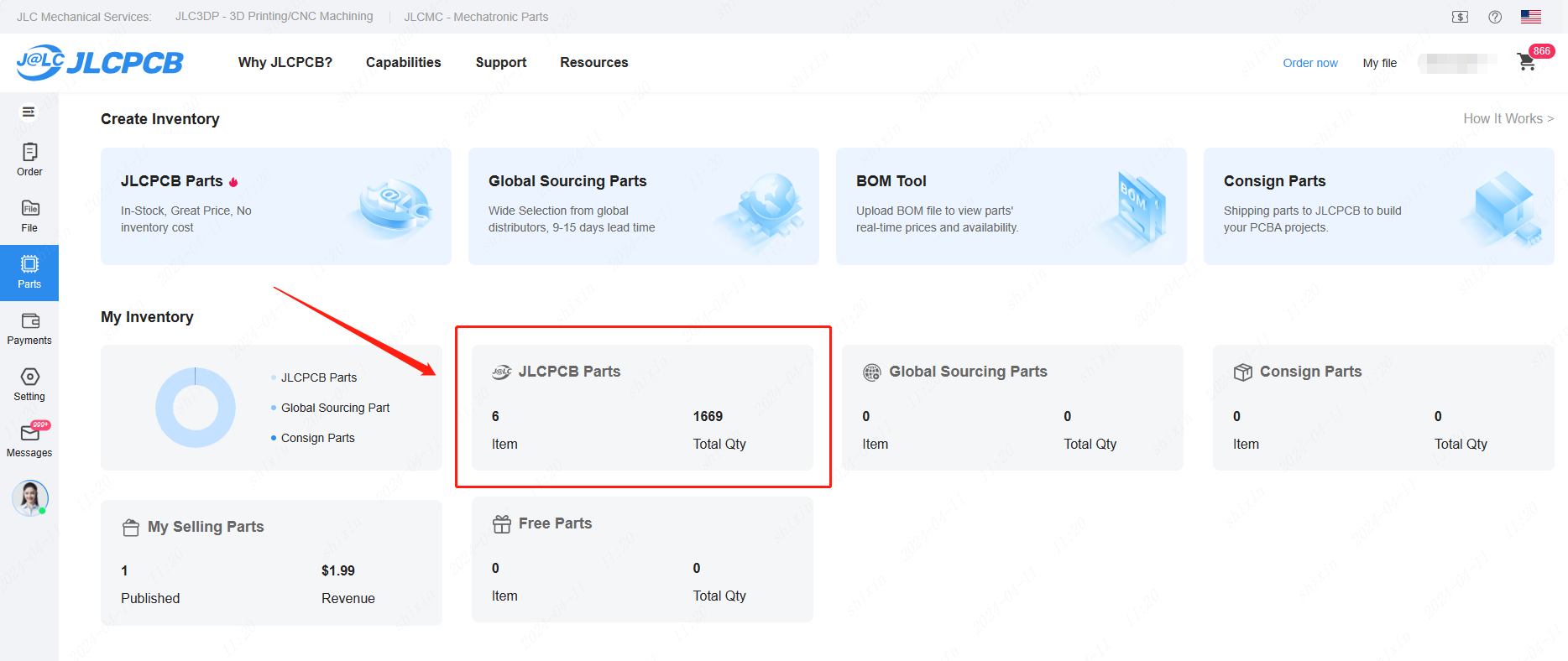The image size is (1568, 661).
Task: Click the JLCPCB logo
Action: (x=100, y=62)
